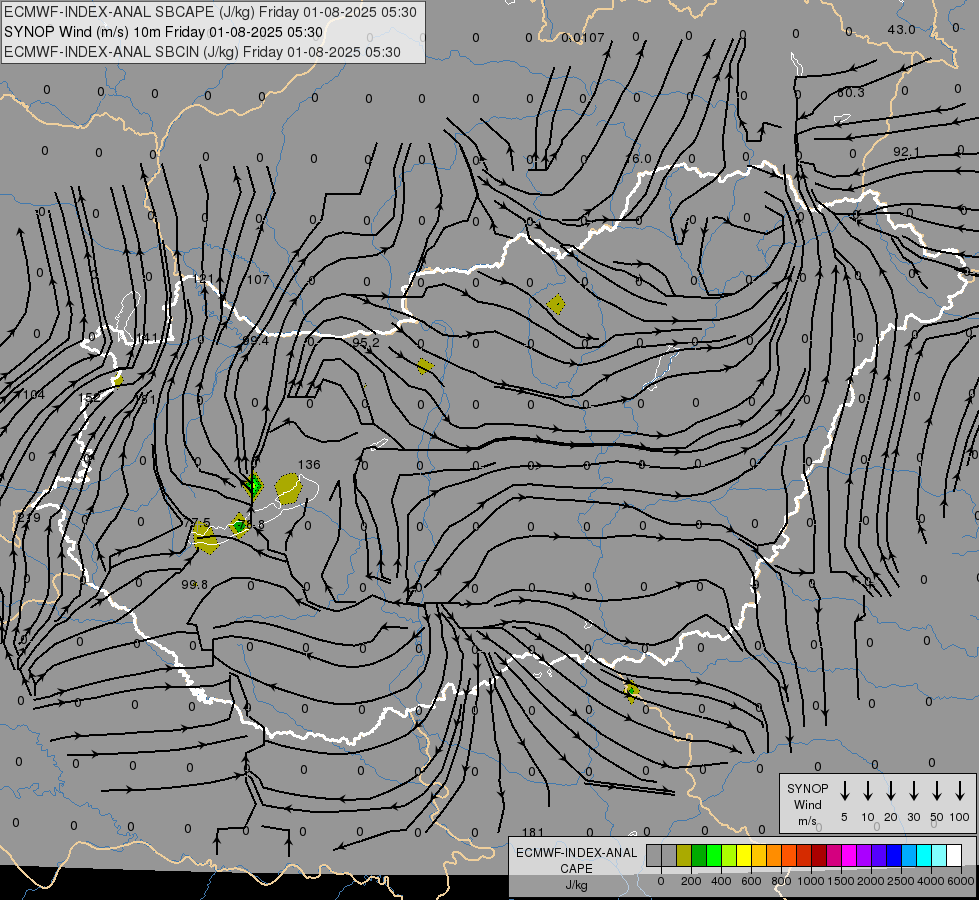979x900 pixels.
Task: Click the '181' value on the map
Action: 533,832
